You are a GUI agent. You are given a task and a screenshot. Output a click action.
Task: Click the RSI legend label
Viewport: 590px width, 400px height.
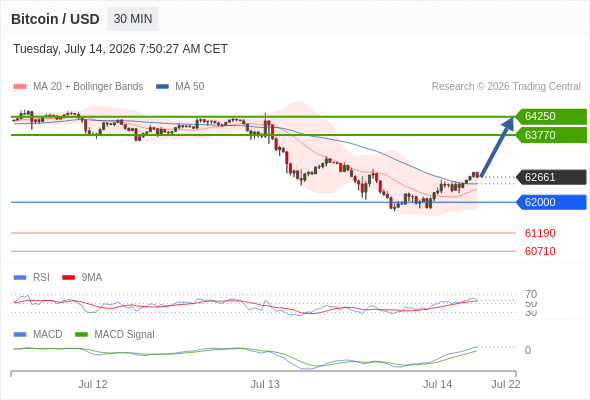coord(41,277)
